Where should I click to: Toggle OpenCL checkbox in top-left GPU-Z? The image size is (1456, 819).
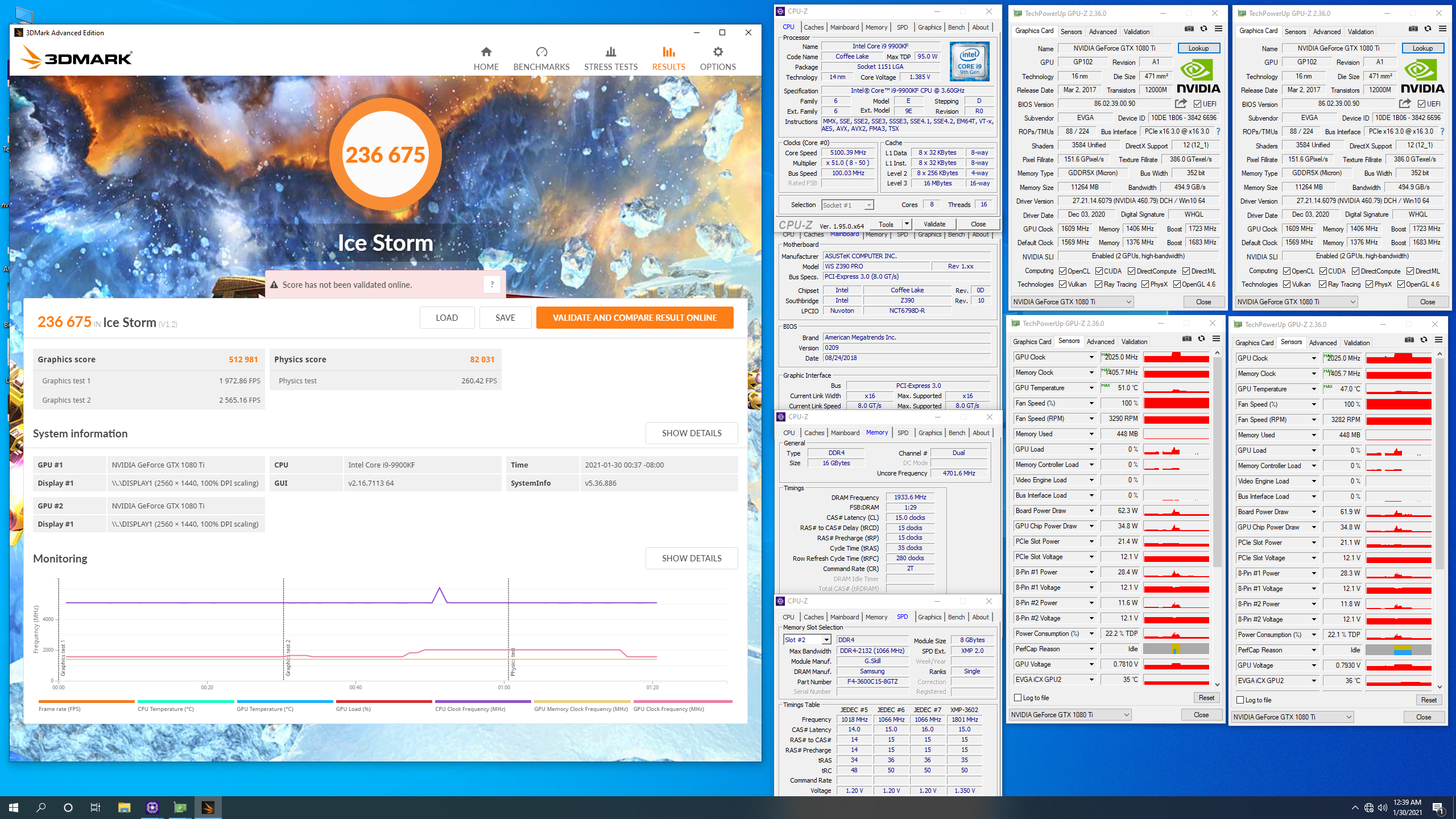coord(1062,271)
